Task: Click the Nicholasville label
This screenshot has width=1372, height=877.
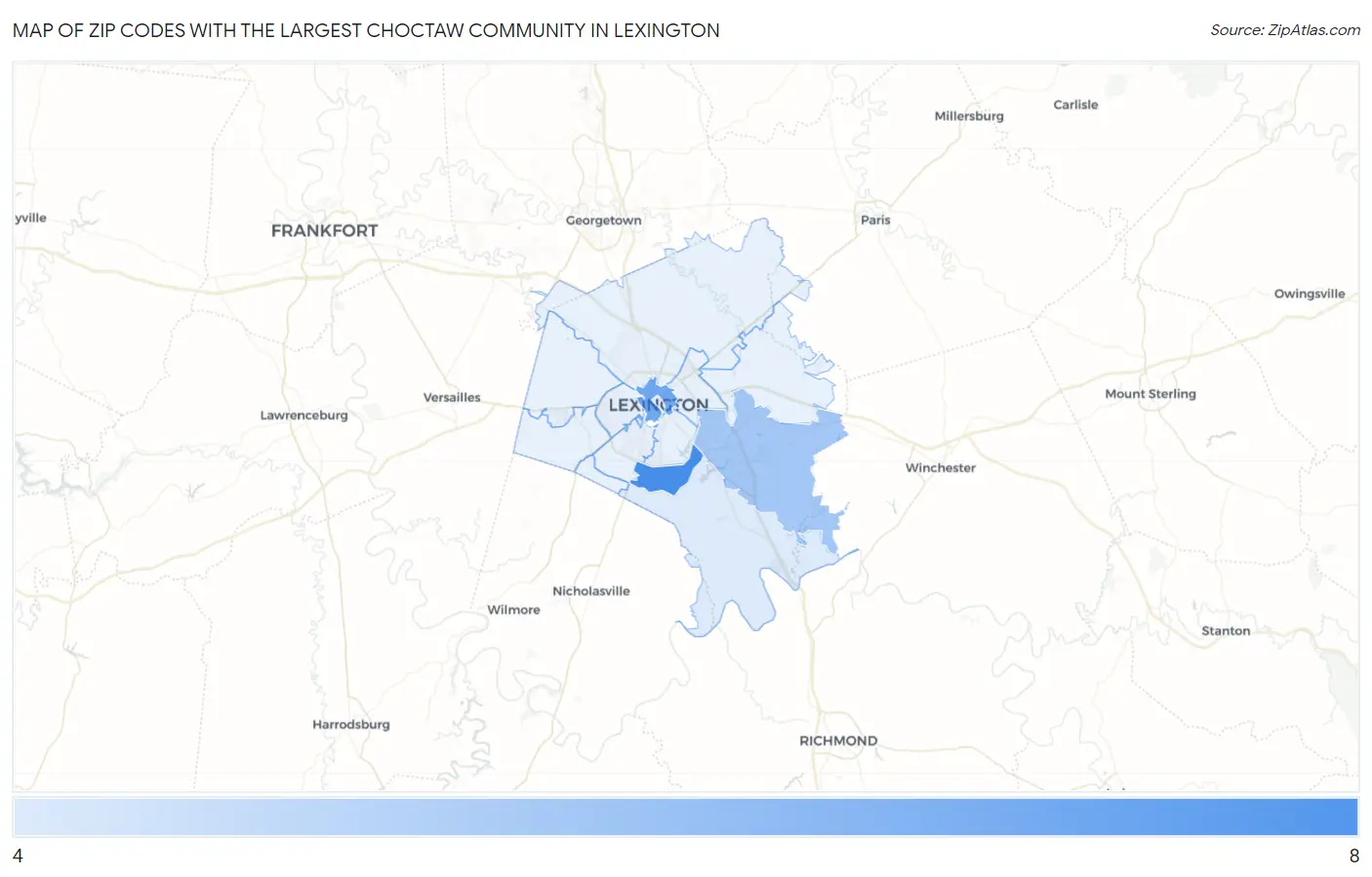Action: tap(591, 591)
